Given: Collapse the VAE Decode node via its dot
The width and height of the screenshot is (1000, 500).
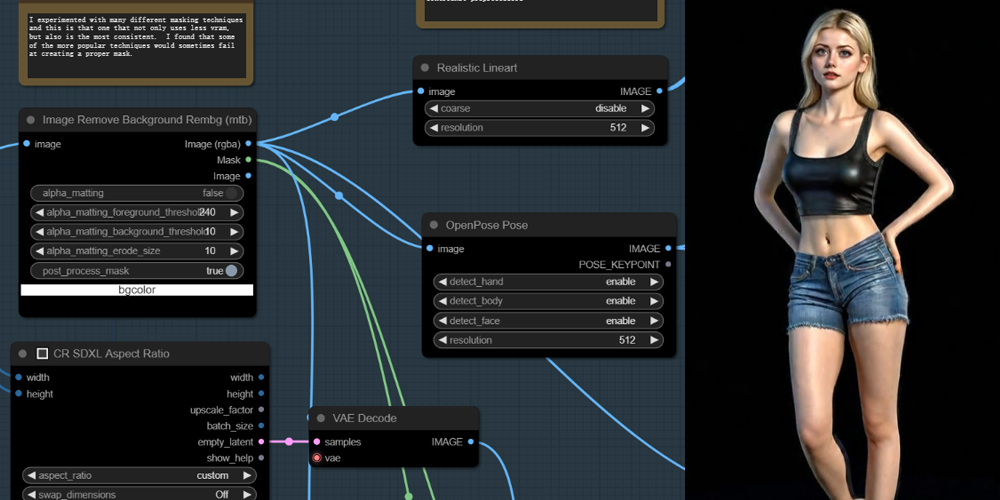Looking at the screenshot, I should click(321, 418).
